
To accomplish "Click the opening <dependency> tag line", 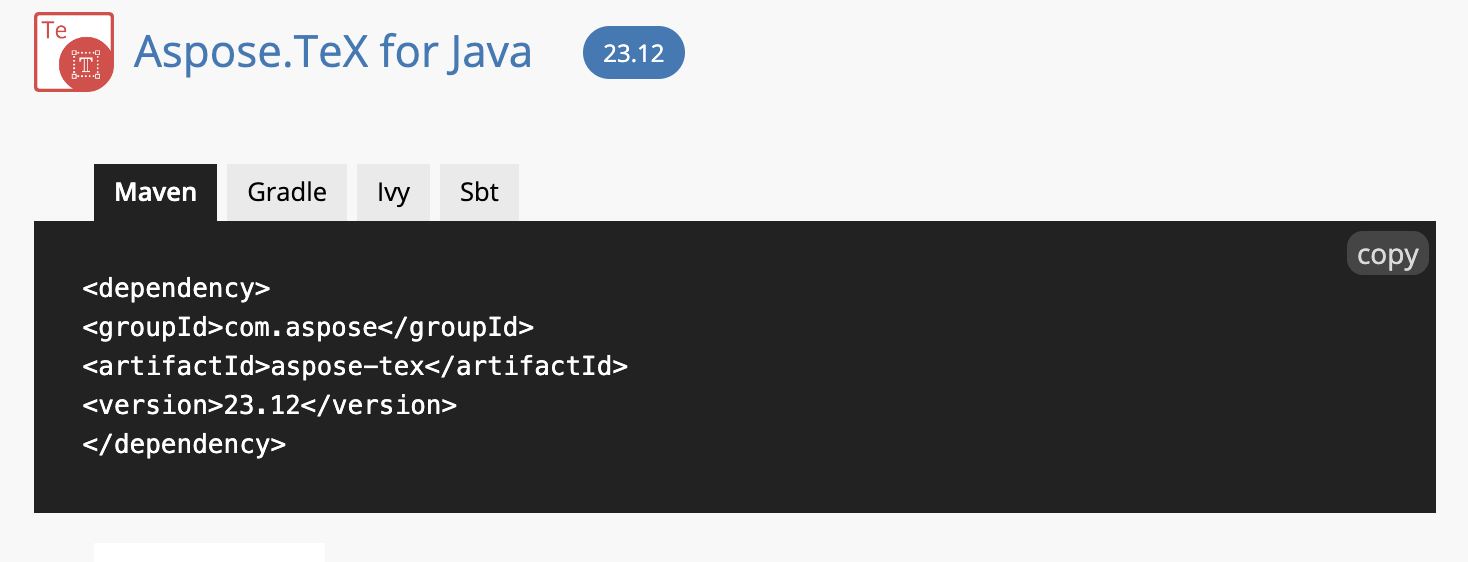I will pyautogui.click(x=176, y=288).
